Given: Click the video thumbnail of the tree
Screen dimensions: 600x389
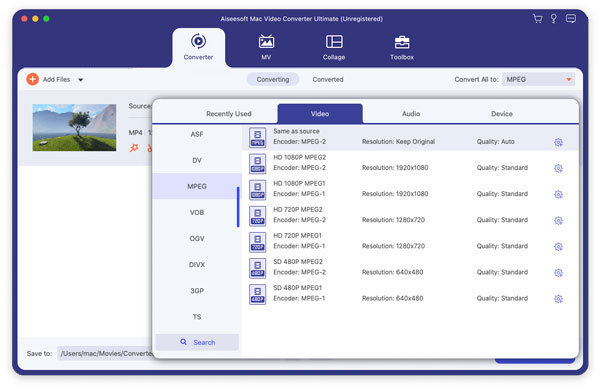Looking at the screenshot, I should 74,127.
